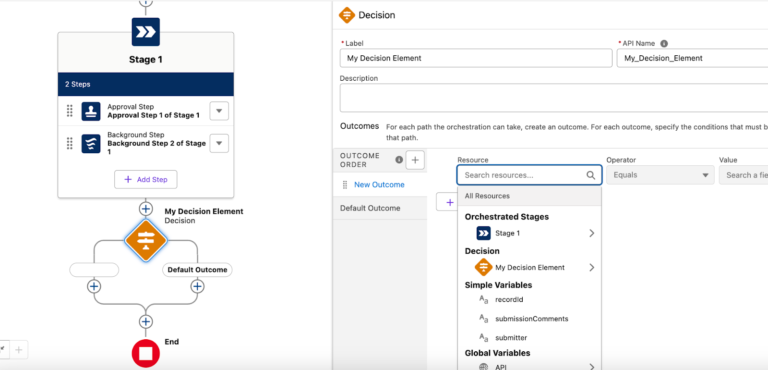Click the Decision icon in resource list

tap(483, 268)
